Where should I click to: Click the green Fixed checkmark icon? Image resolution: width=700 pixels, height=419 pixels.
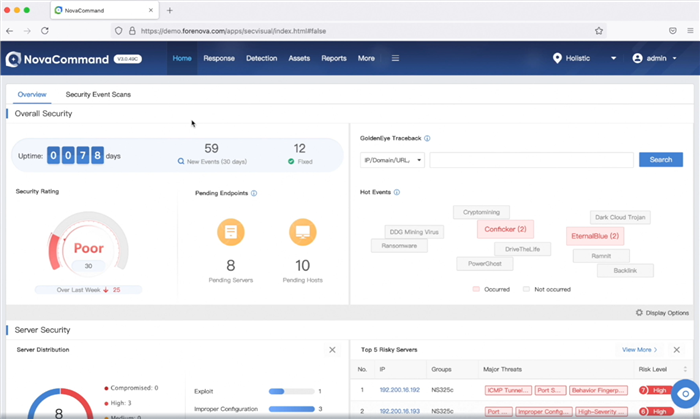291,162
